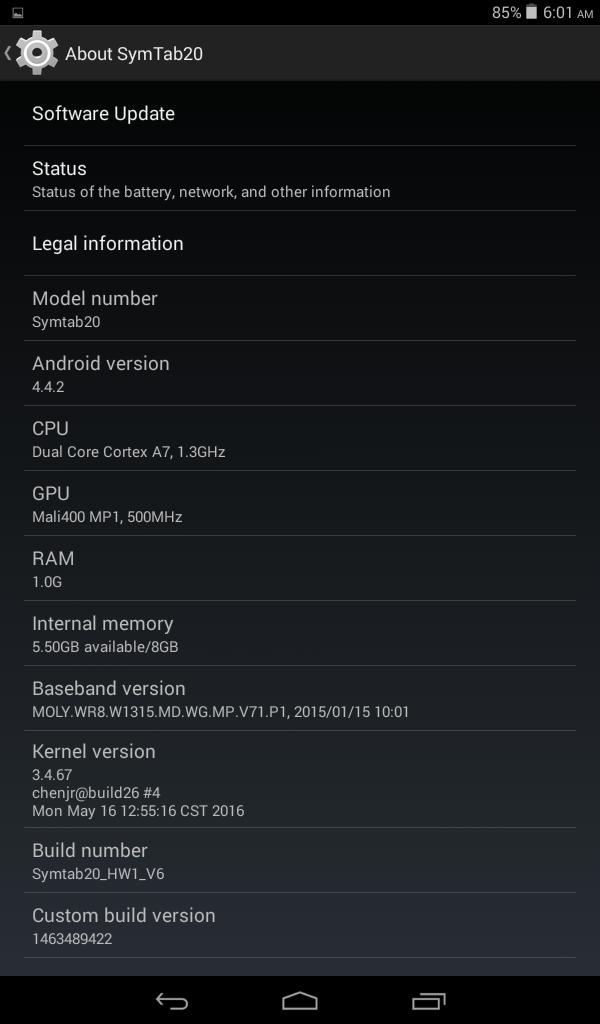
Task: Tap Android version 4.4.2 entry
Action: coord(300,373)
